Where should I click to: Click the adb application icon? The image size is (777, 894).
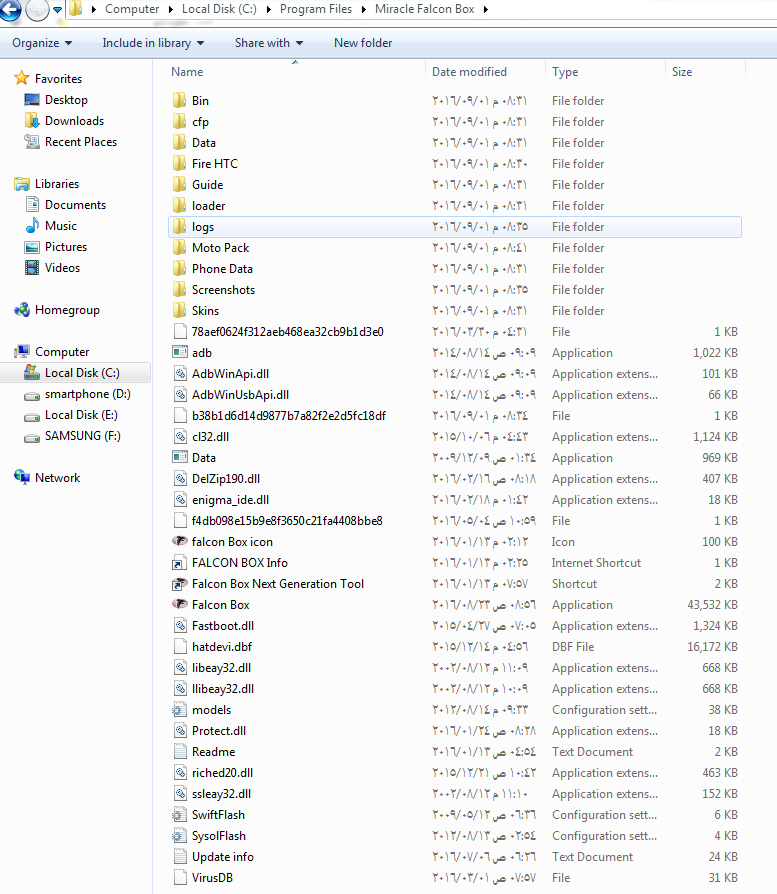click(x=180, y=352)
